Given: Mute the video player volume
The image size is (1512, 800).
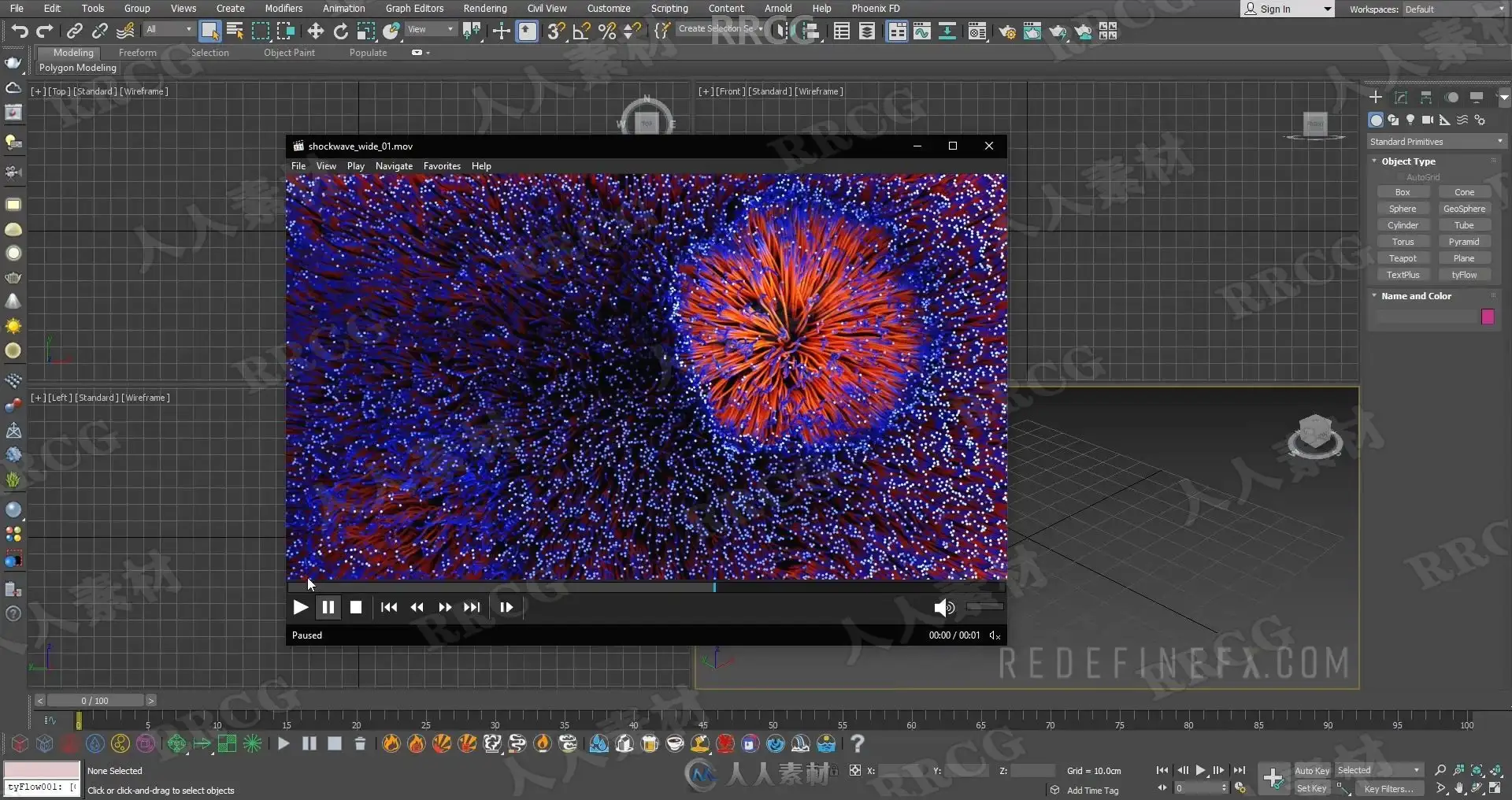Looking at the screenshot, I should (943, 607).
